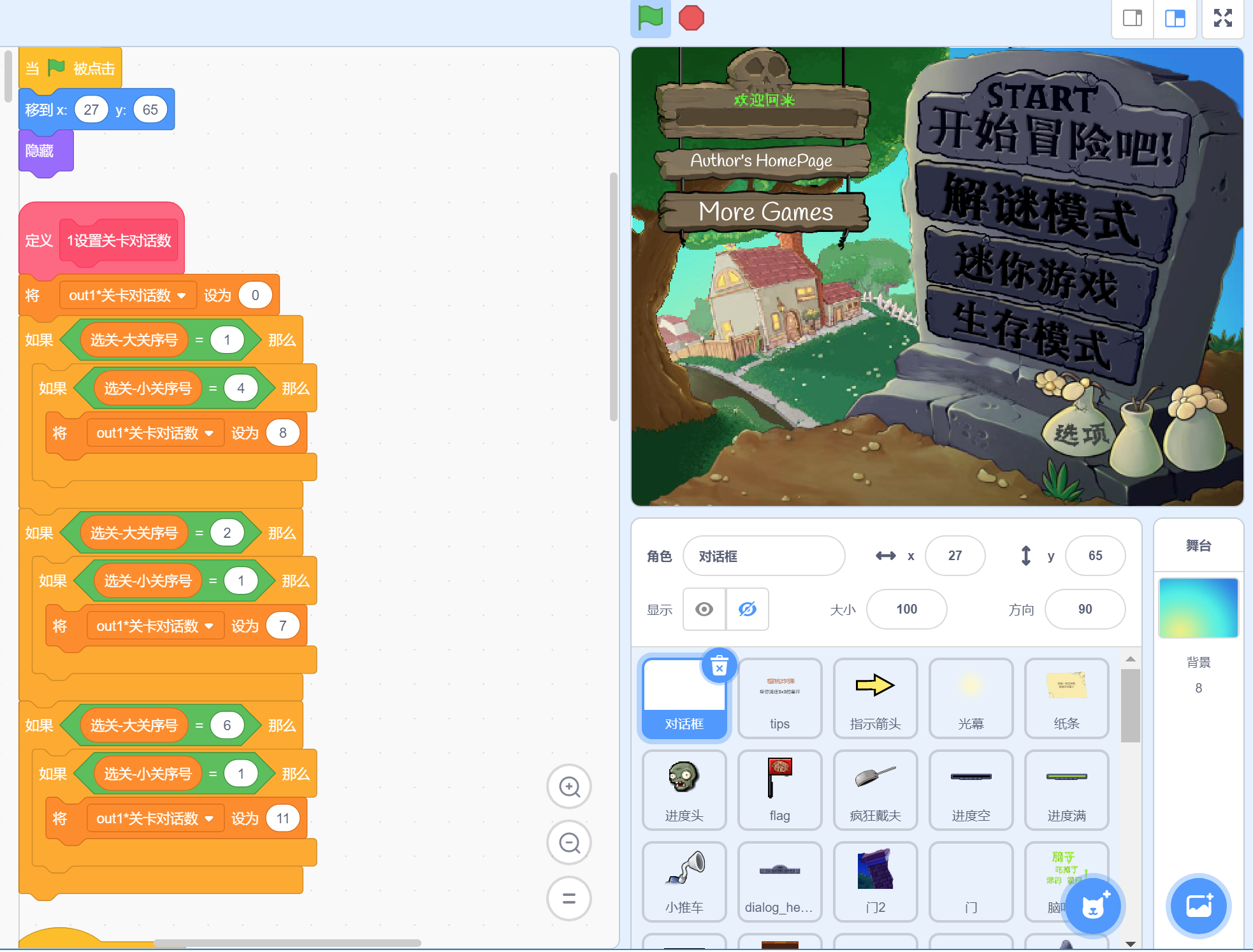Select the 门2 sprite
1253x952 pixels.
(875, 882)
